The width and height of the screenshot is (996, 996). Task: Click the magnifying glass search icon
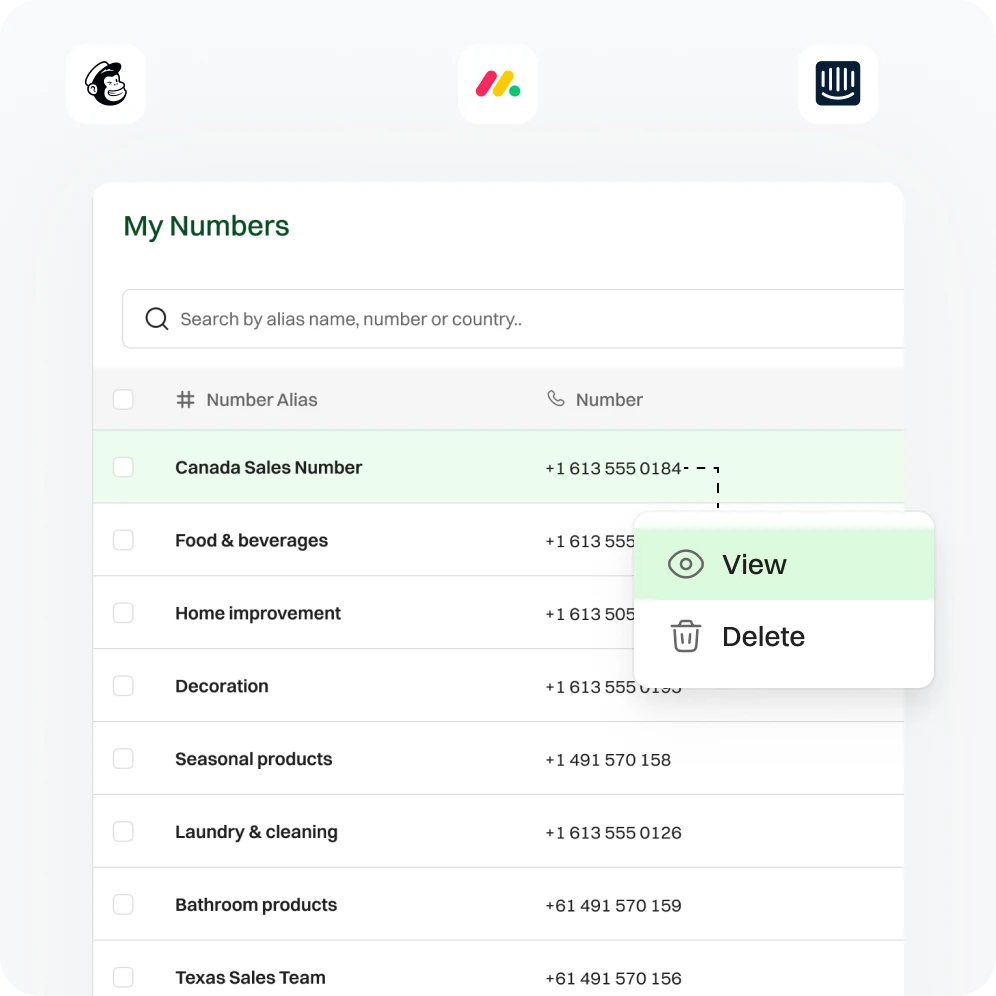[157, 319]
